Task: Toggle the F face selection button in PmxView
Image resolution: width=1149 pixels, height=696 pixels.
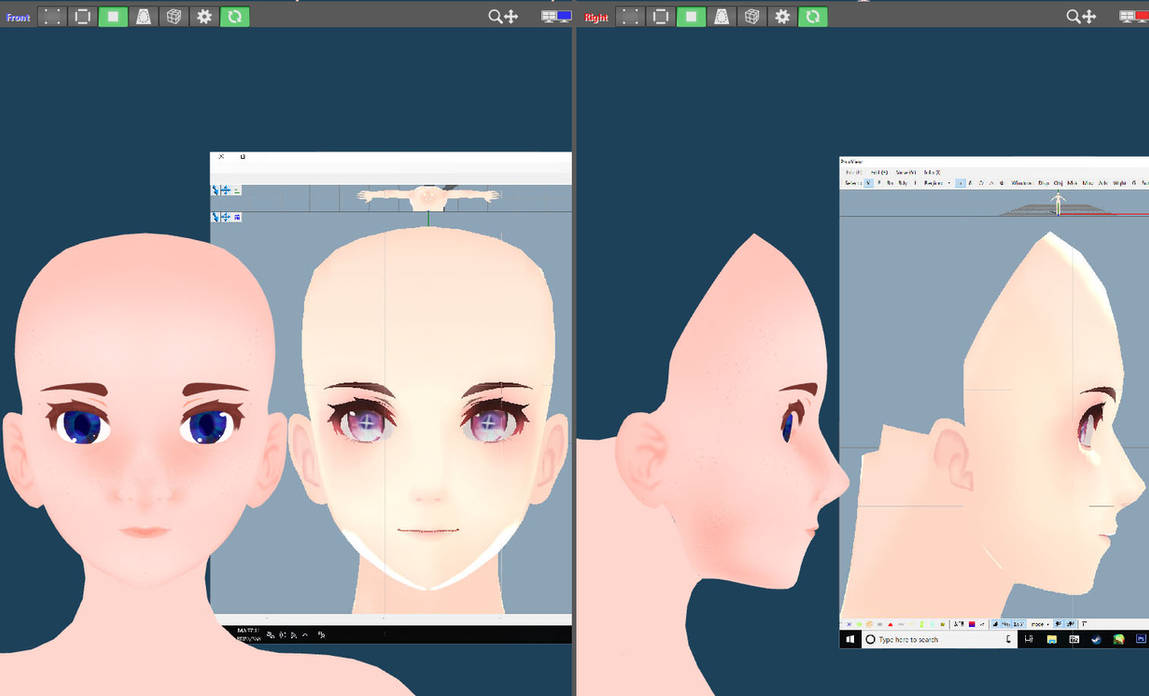Action: coord(879,183)
